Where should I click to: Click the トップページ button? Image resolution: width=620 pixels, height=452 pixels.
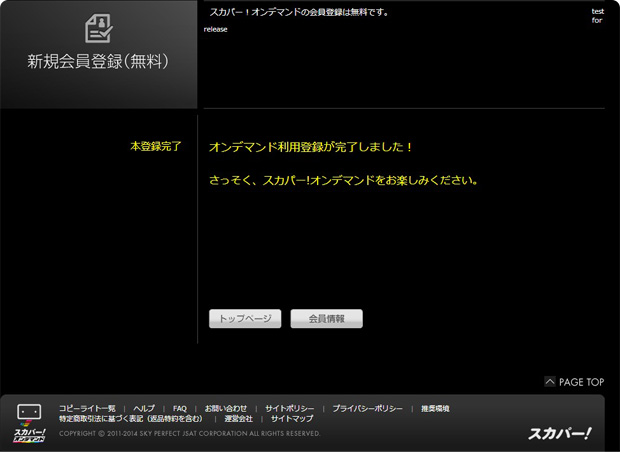(x=245, y=318)
